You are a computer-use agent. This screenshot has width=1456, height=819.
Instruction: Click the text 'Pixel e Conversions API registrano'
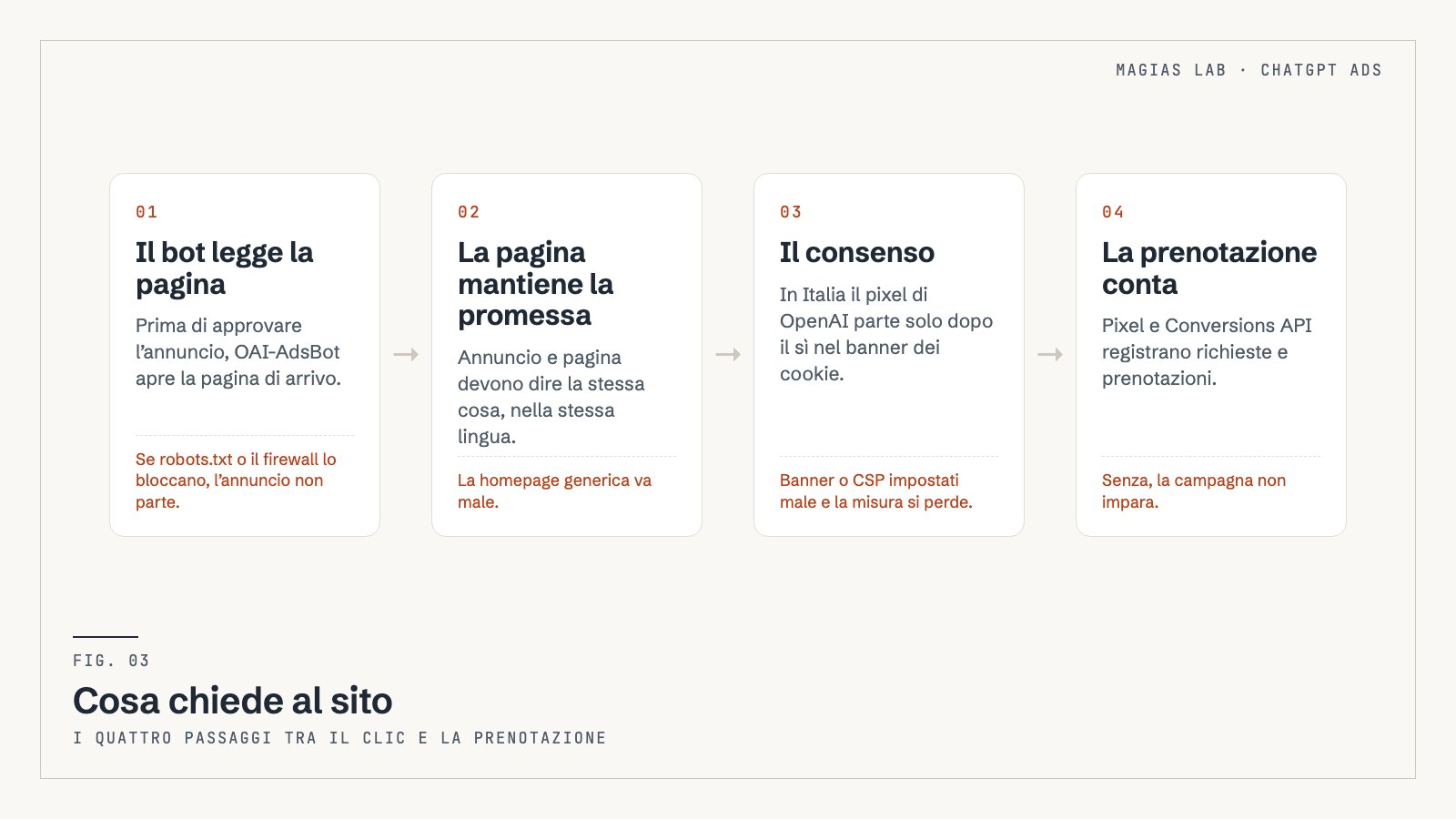pyautogui.click(x=1207, y=339)
